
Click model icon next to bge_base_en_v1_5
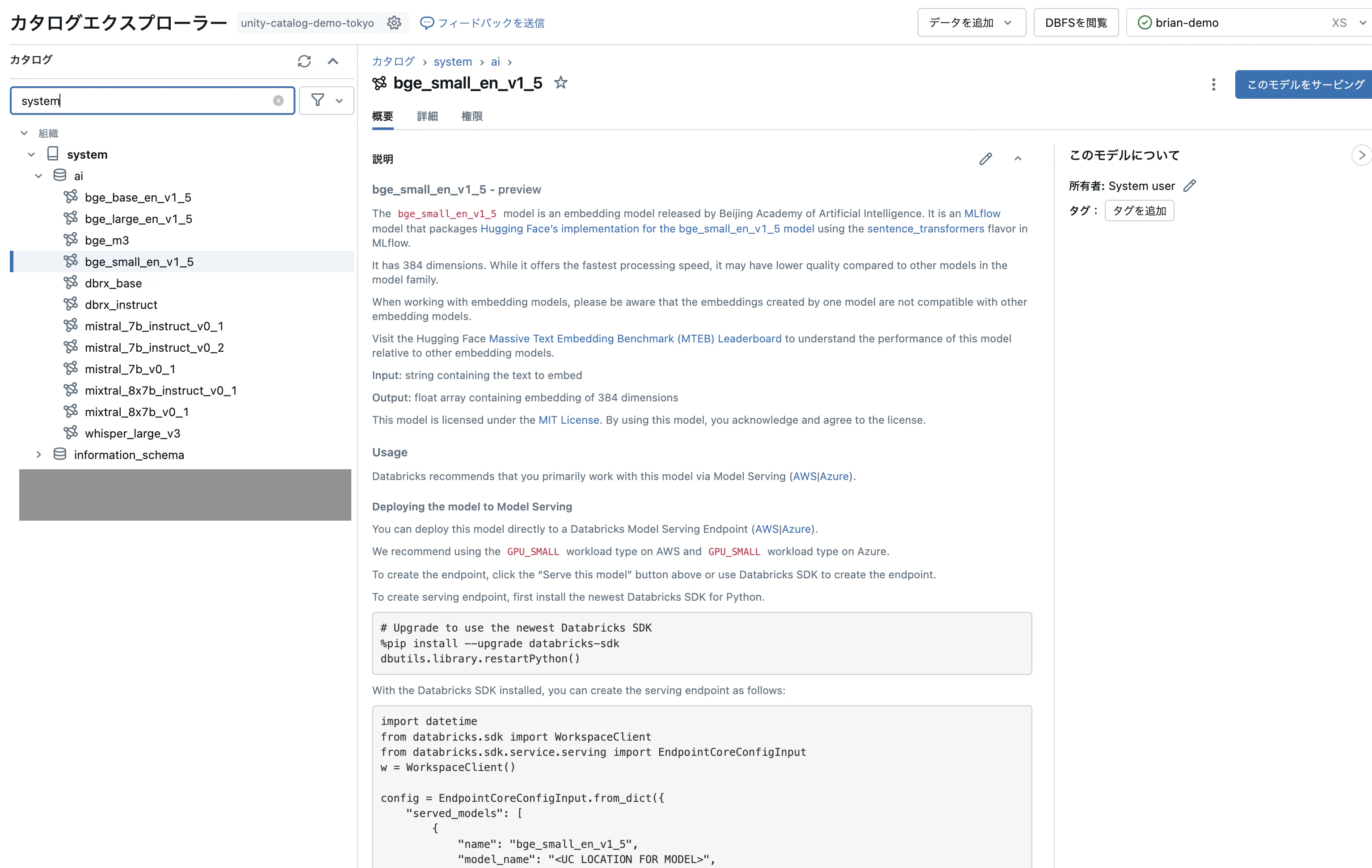(x=71, y=197)
